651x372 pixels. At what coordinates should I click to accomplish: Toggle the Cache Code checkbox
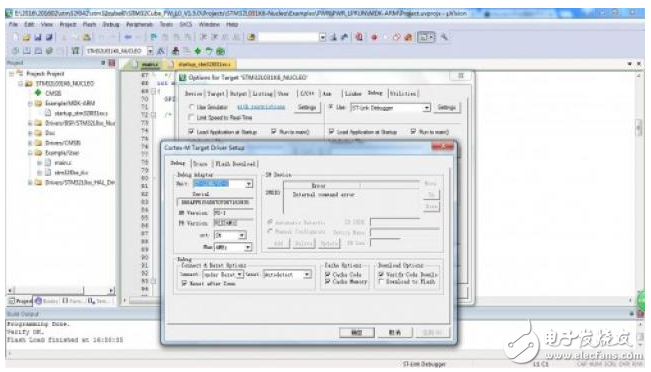click(328, 274)
